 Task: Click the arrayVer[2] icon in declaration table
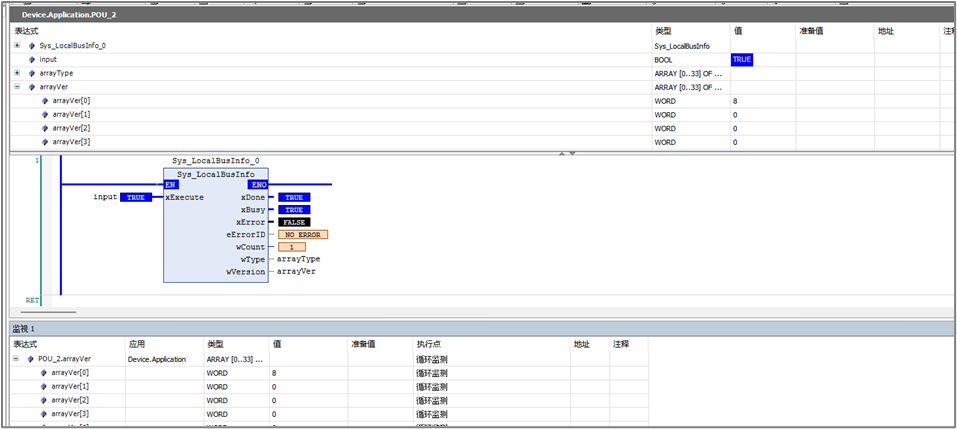tap(45, 128)
